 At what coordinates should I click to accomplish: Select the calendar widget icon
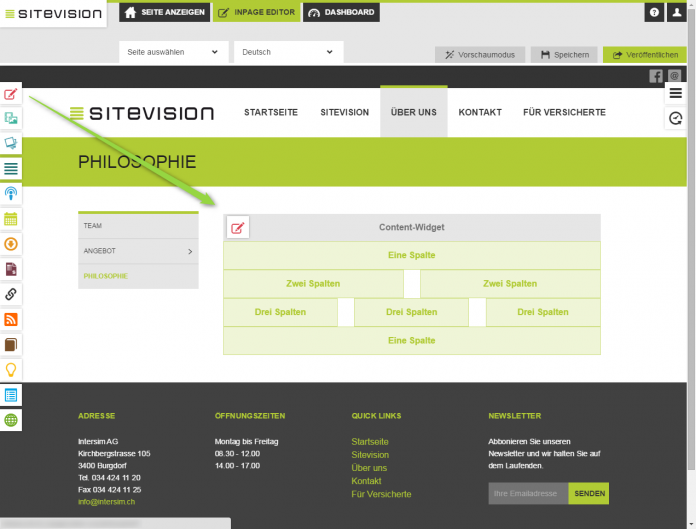11,219
